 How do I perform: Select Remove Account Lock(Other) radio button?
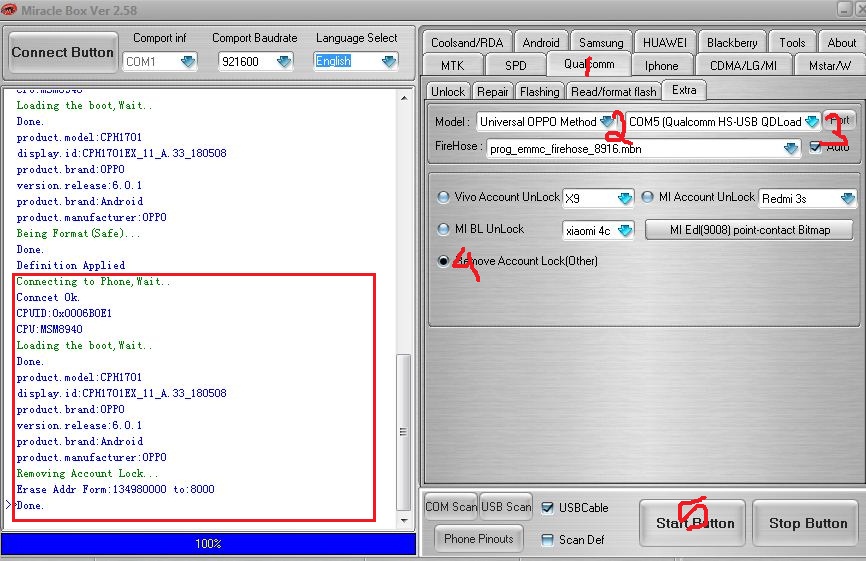[443, 261]
